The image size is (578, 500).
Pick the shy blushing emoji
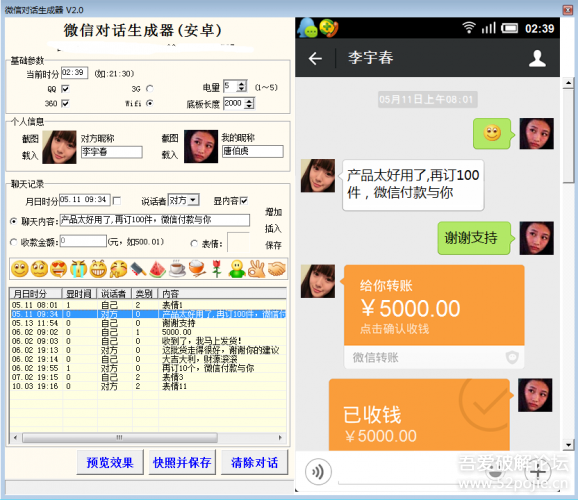(118, 268)
